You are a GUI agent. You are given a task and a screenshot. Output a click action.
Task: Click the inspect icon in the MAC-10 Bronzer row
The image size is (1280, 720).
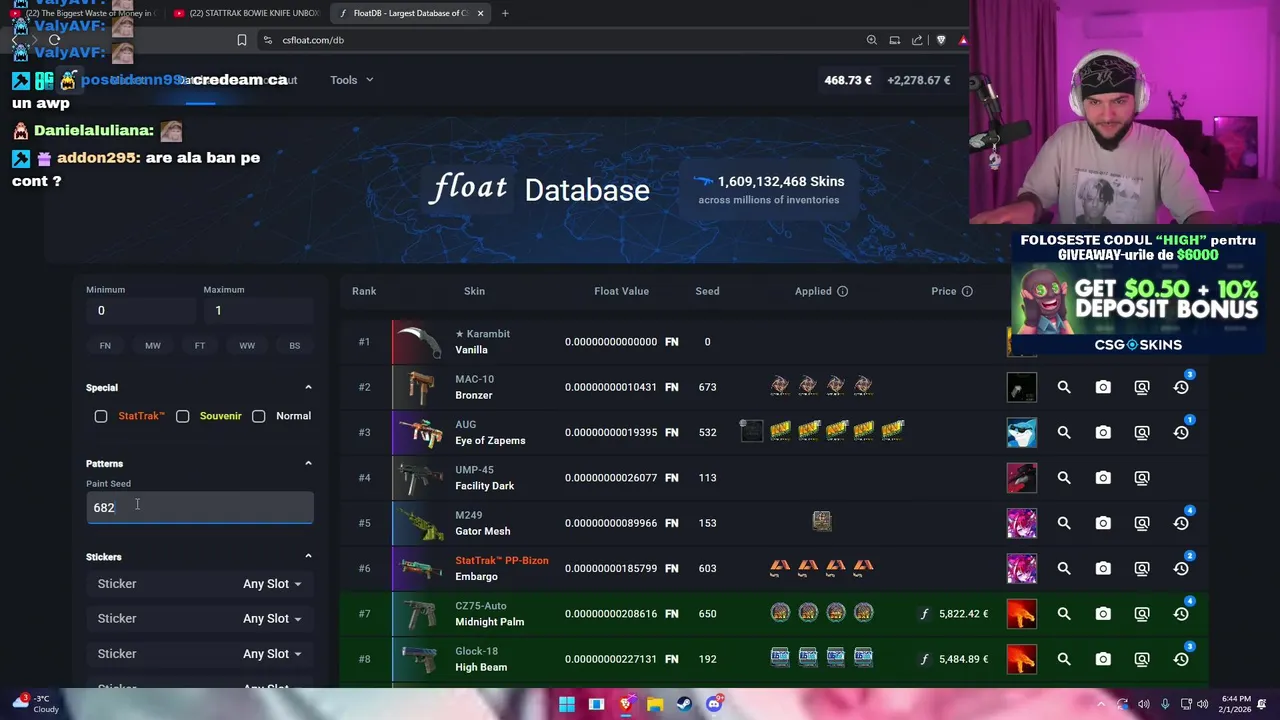(1142, 387)
